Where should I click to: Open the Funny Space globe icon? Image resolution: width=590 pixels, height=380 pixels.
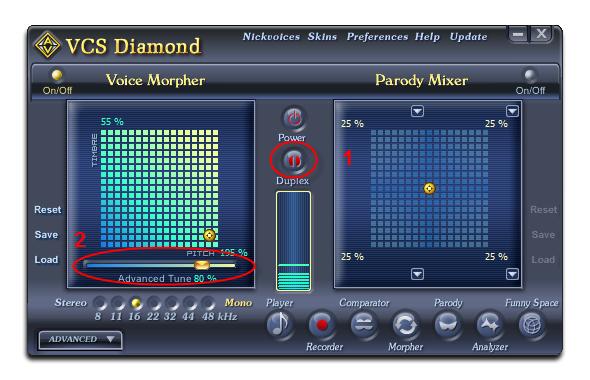click(x=531, y=324)
